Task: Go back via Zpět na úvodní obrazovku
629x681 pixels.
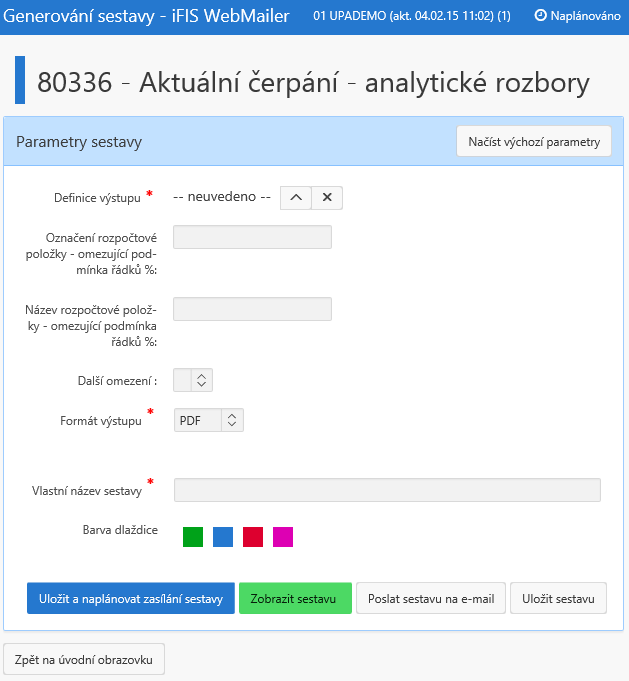Action: coord(84,659)
